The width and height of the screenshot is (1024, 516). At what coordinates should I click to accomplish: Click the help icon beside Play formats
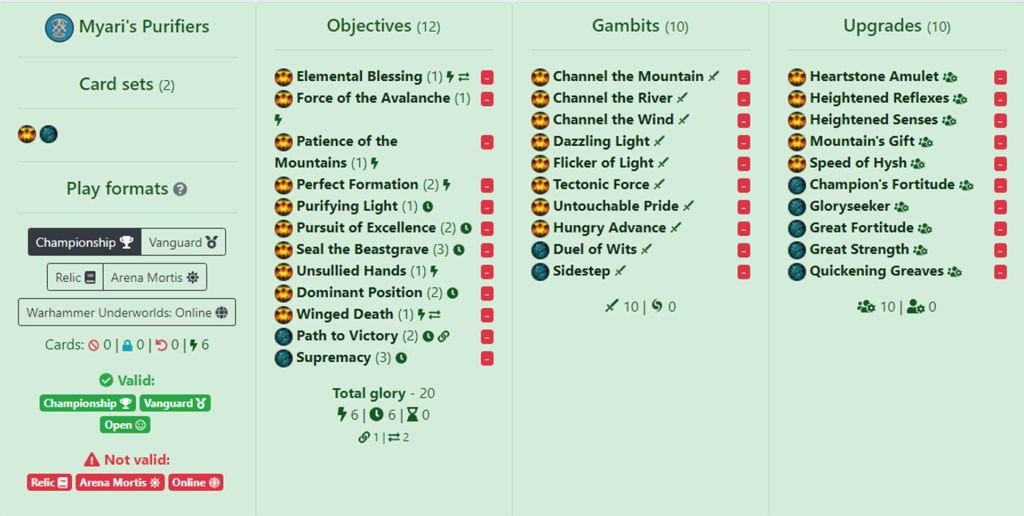(180, 189)
